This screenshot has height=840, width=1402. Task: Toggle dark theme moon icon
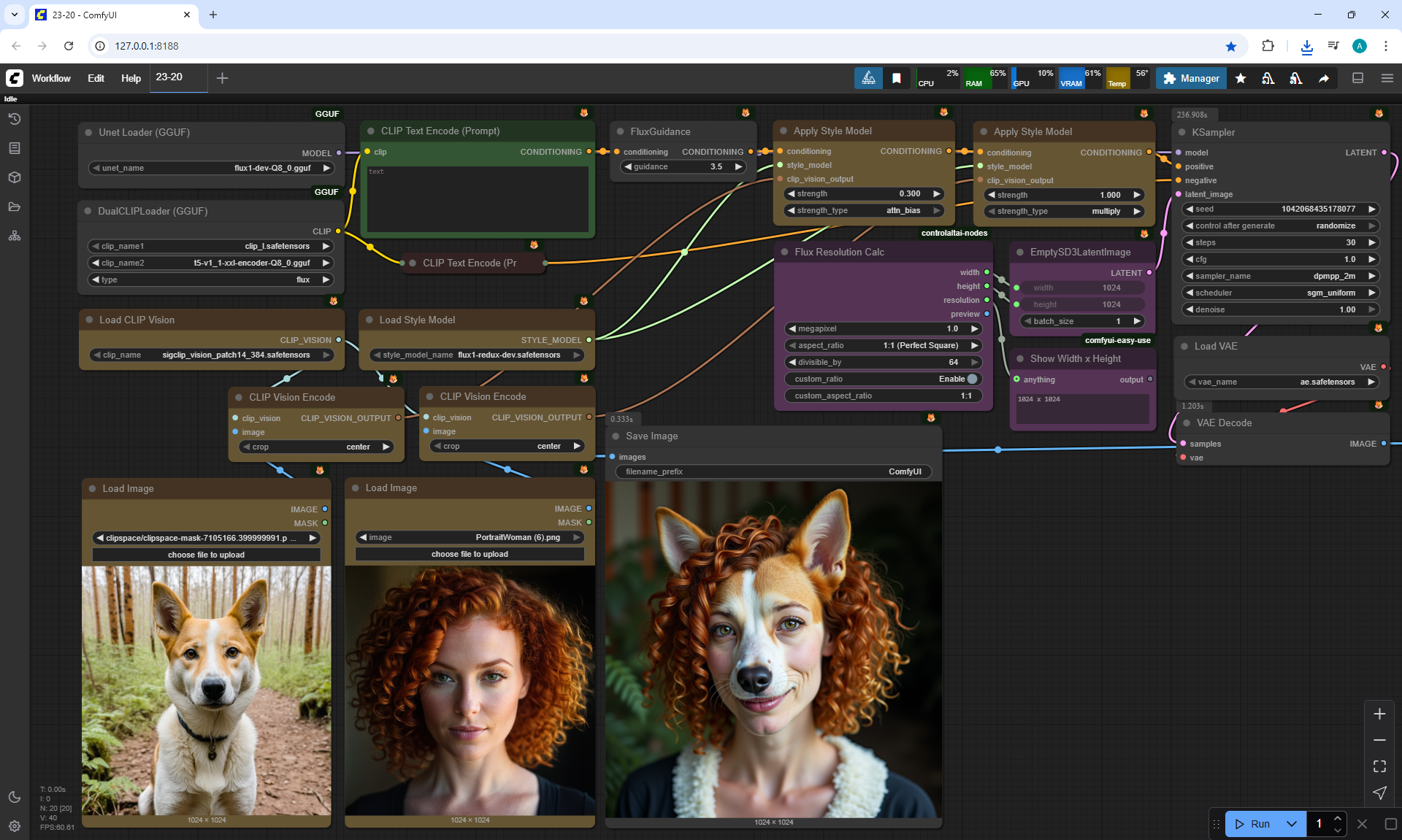tap(15, 797)
